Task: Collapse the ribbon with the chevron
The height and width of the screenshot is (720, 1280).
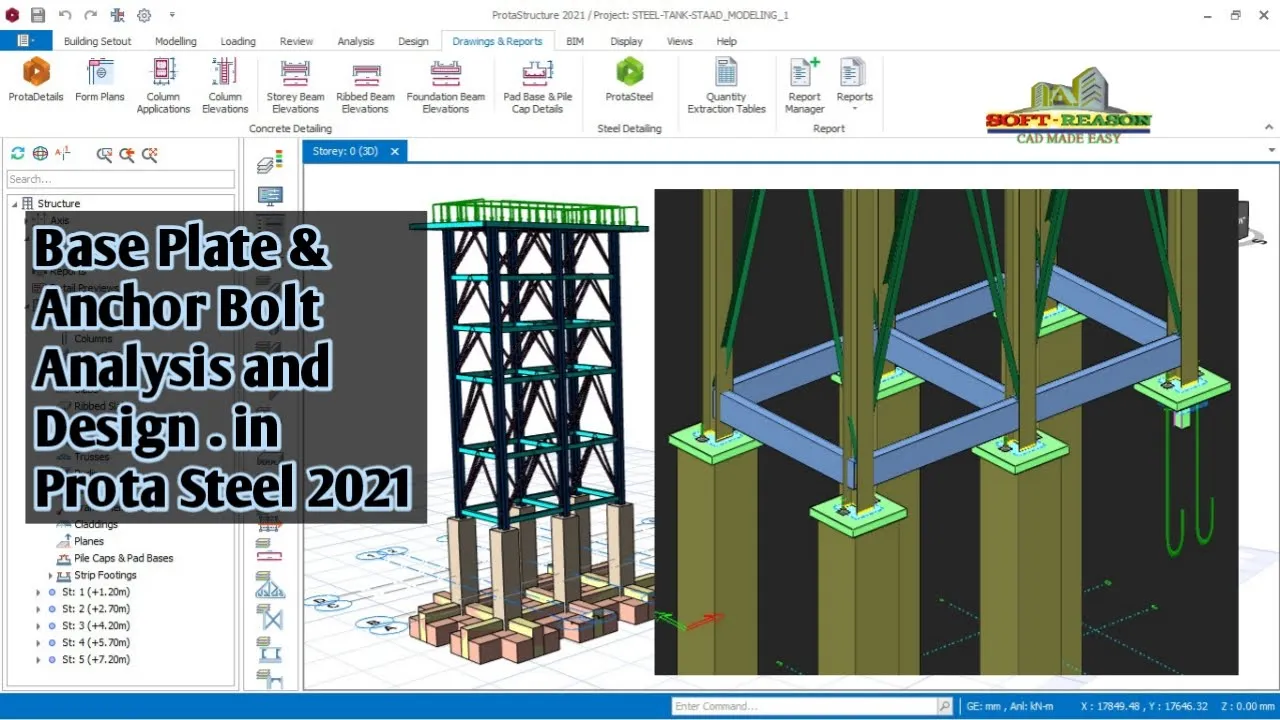Action: (1269, 127)
